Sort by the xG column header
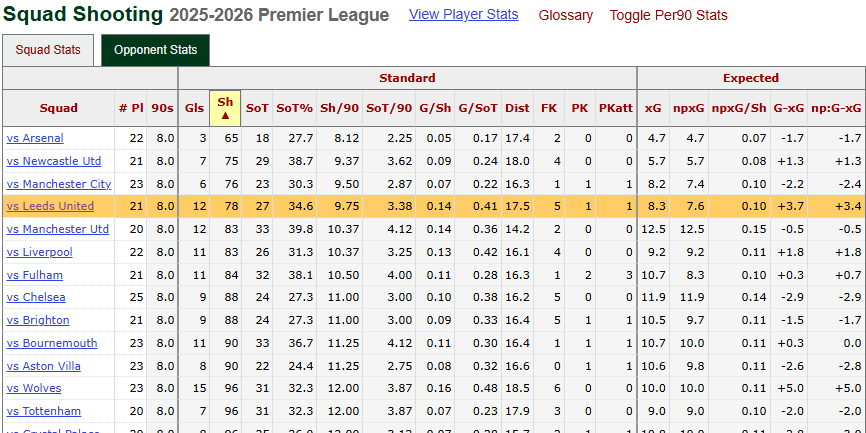This screenshot has width=866, height=433. pos(652,108)
